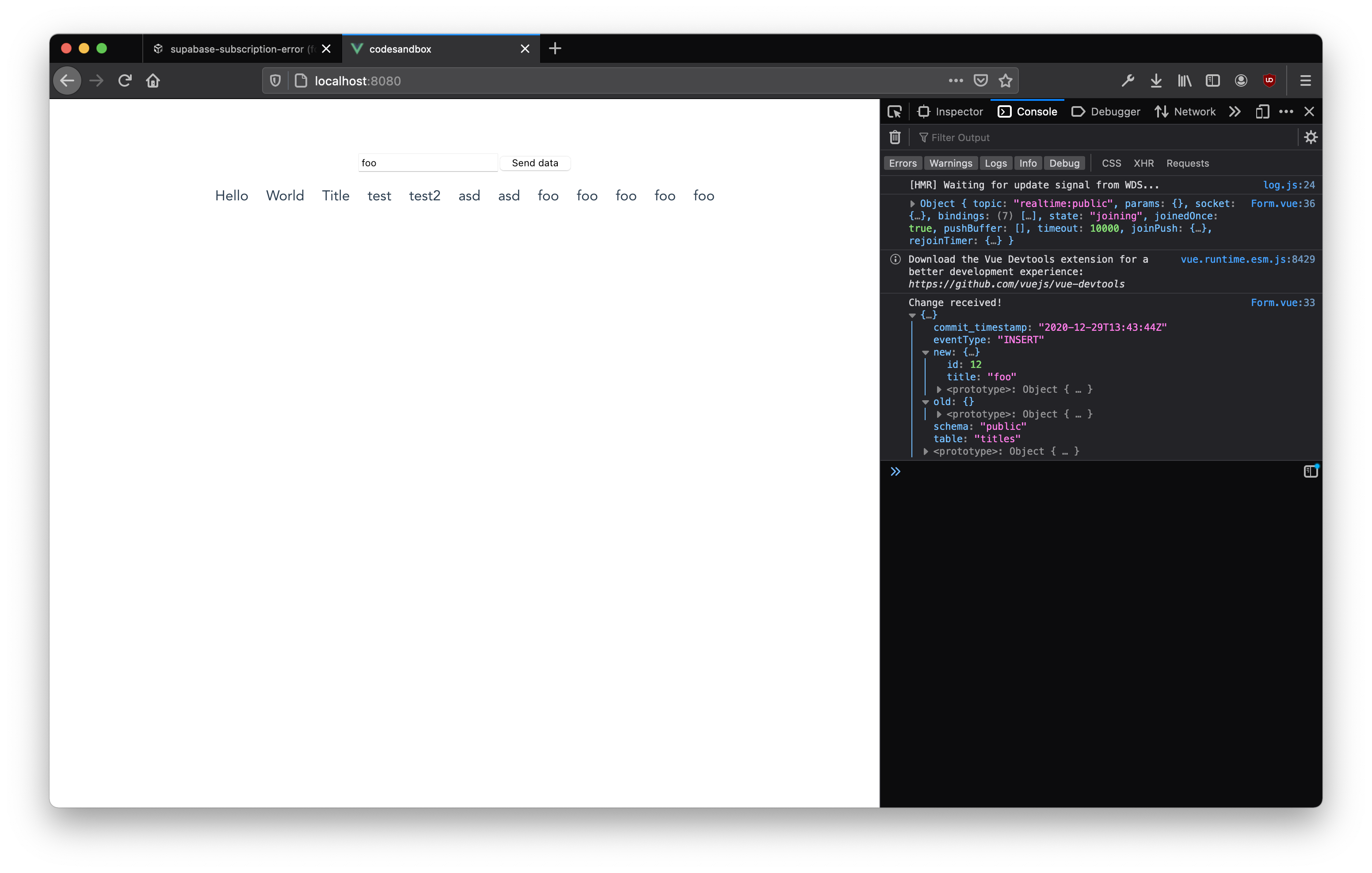Clear the console with the trash icon

[895, 138]
